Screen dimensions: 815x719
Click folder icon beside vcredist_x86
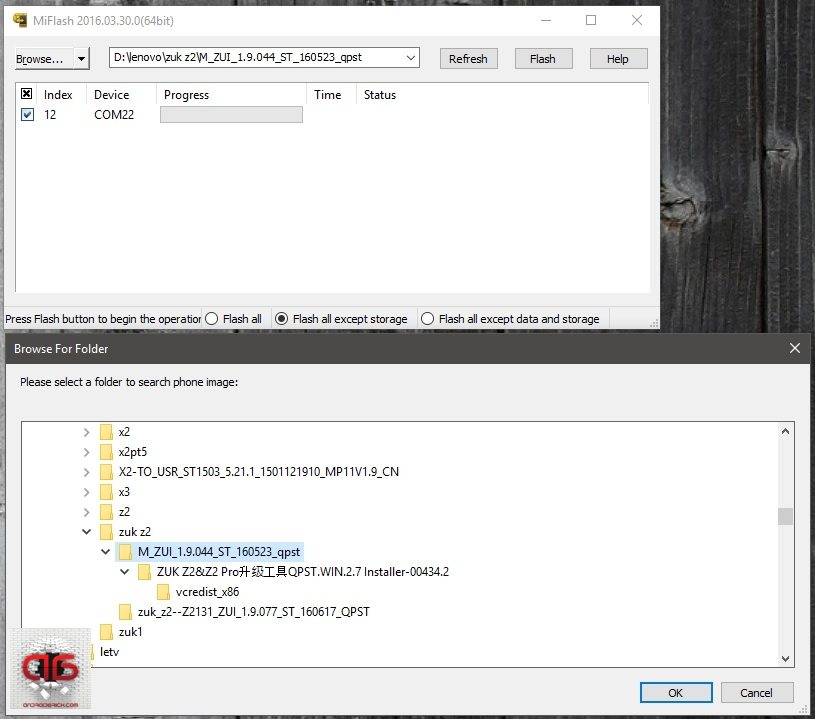[164, 592]
